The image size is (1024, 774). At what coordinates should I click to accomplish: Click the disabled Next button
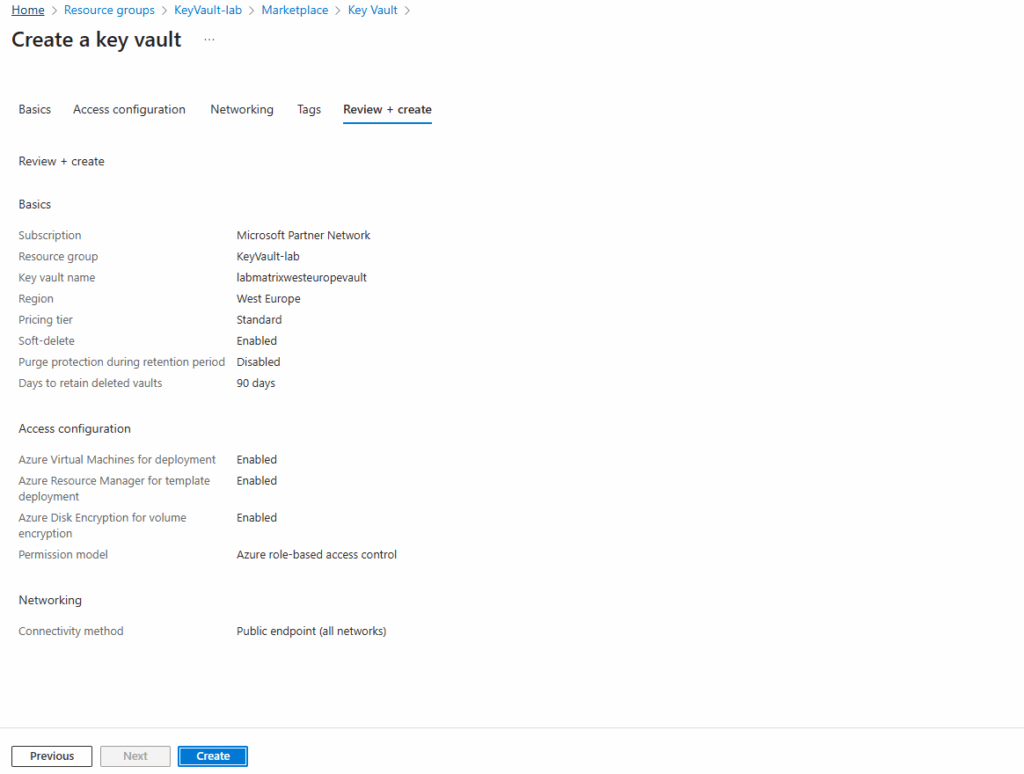[x=135, y=756]
